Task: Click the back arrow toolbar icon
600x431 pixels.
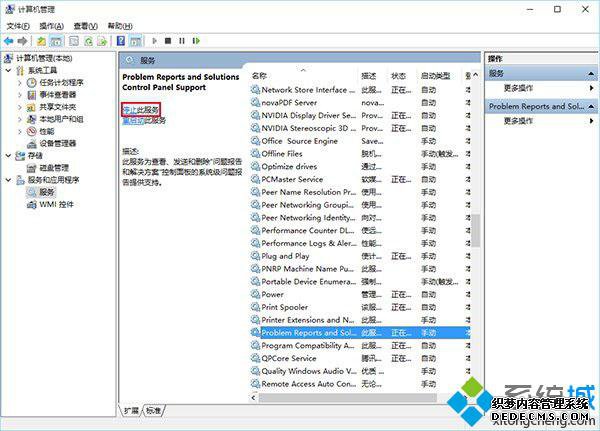Action: (8, 41)
